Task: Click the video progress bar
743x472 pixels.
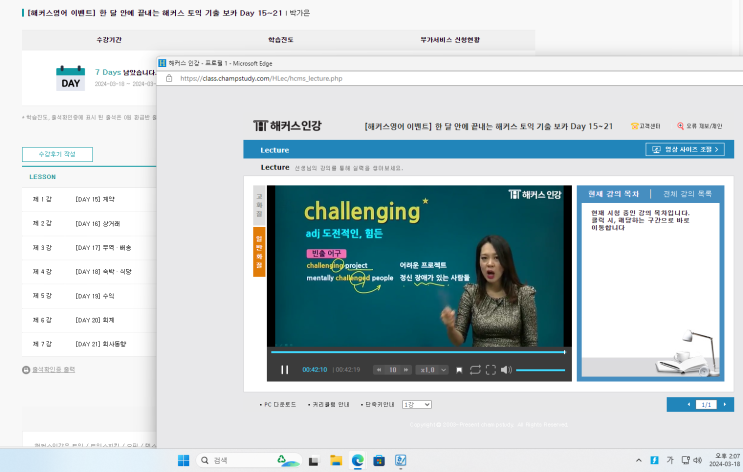Action: 418,352
